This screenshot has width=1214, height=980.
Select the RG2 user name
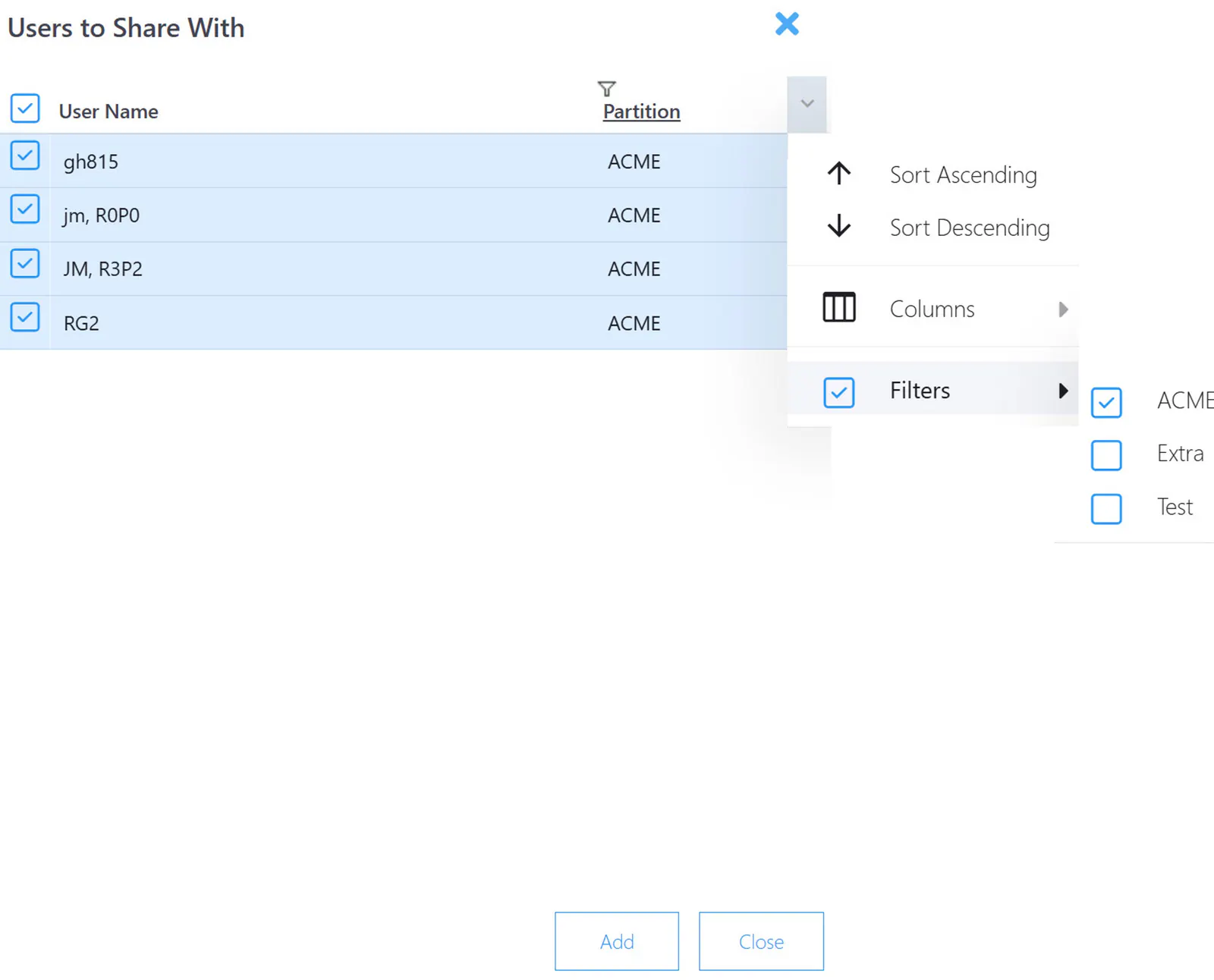(x=81, y=323)
